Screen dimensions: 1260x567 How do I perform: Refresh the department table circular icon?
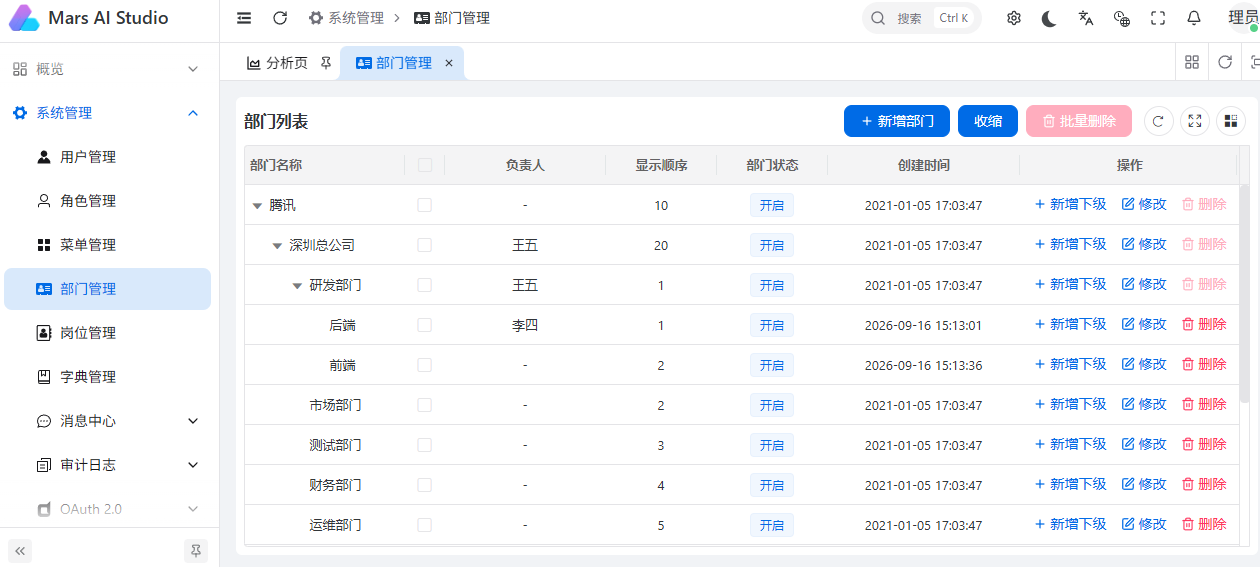(1159, 121)
